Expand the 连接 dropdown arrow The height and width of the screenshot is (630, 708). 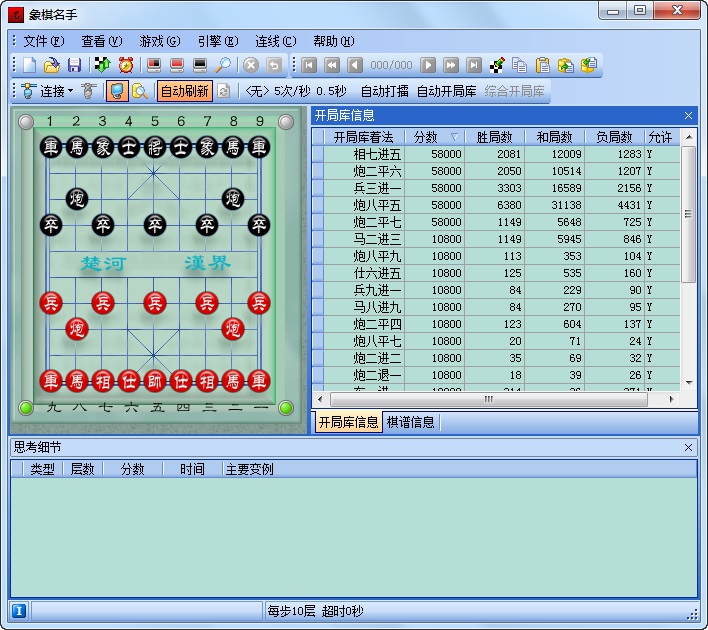(71, 91)
